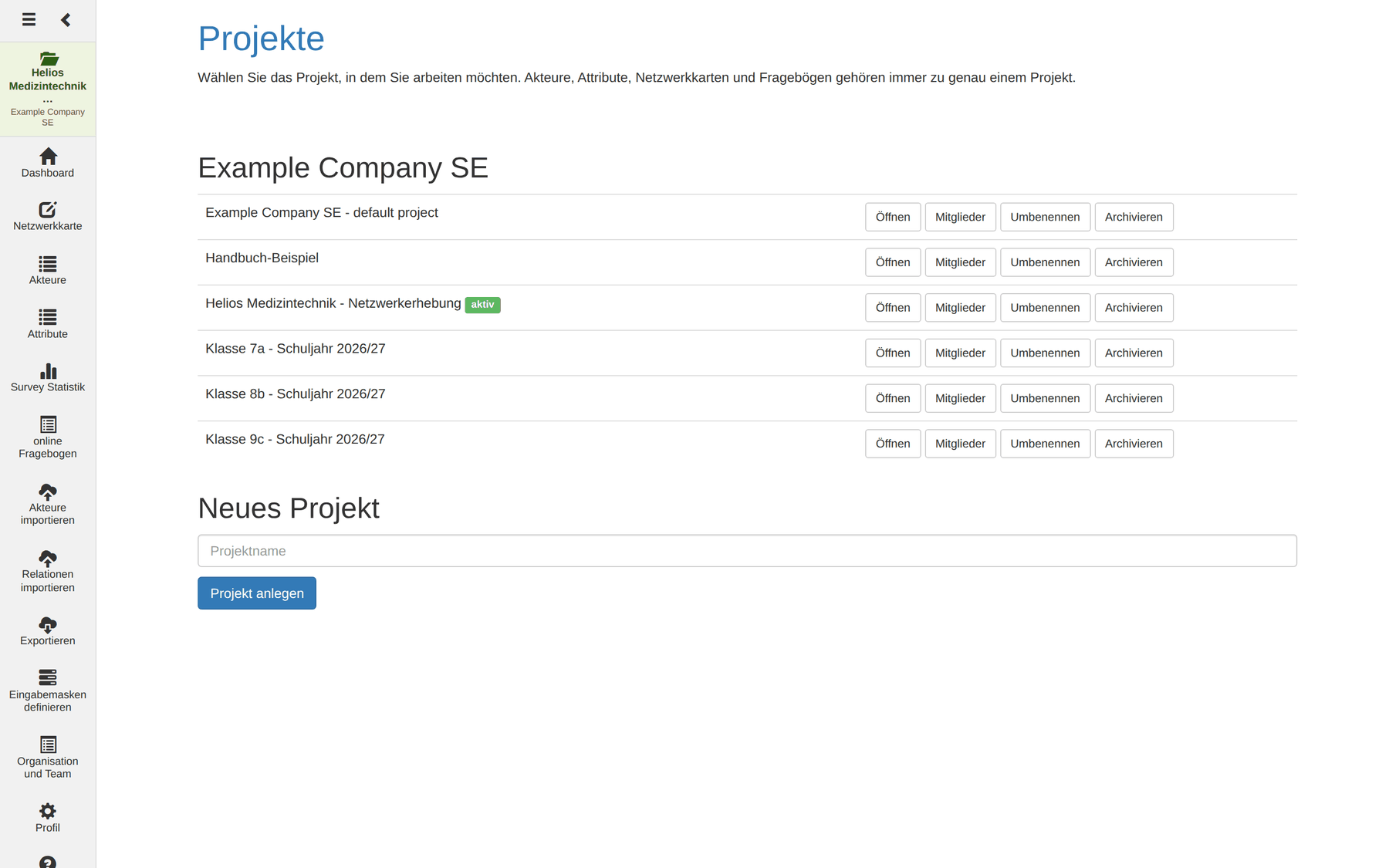Go to Dashboard home icon
Image resolution: width=1389 pixels, height=868 pixels.
pos(48,156)
